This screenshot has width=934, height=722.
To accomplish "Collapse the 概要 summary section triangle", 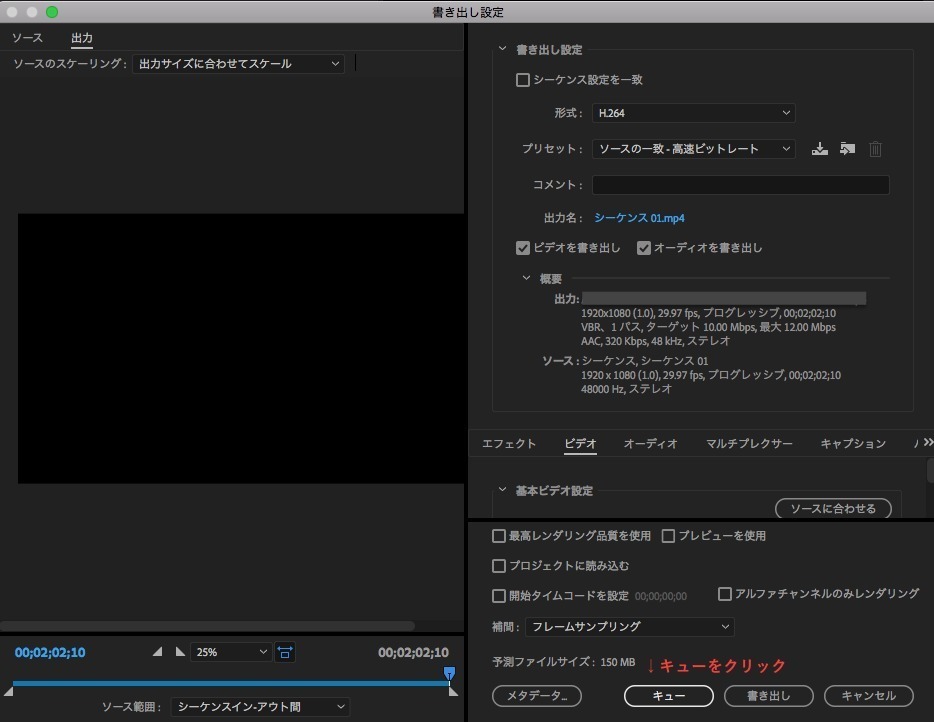I will coord(527,277).
